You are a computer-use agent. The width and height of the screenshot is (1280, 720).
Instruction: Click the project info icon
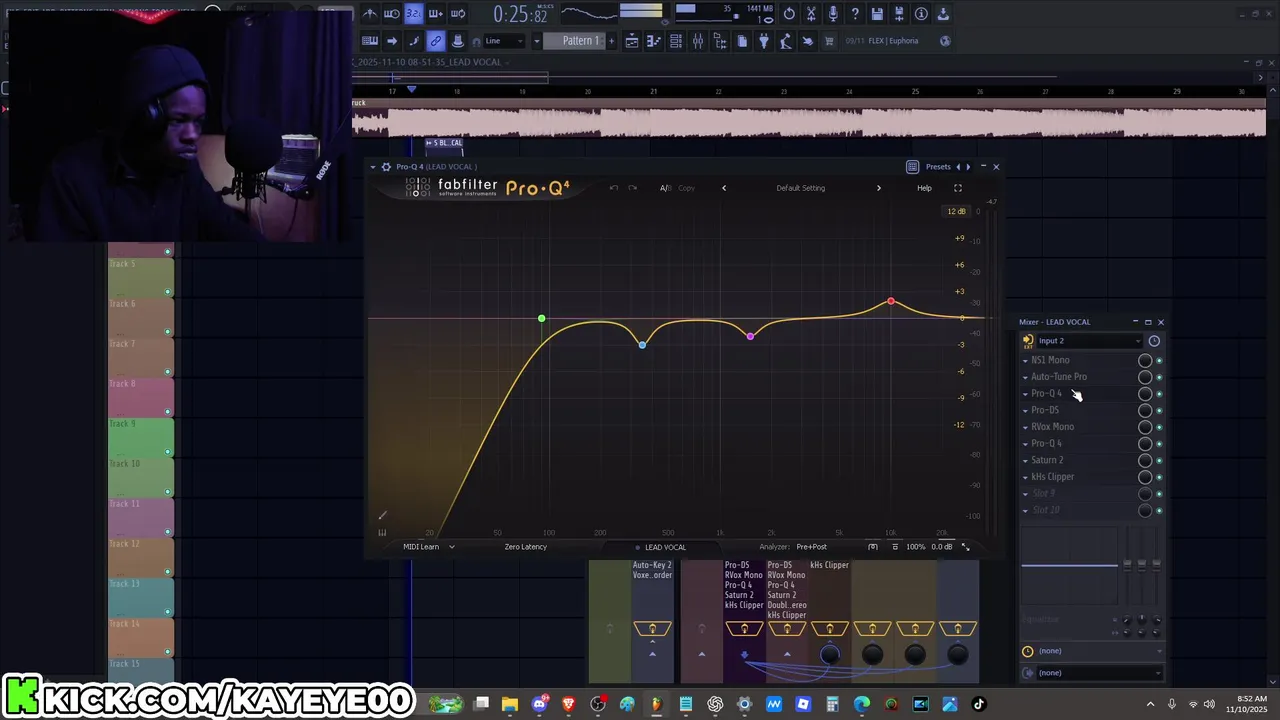click(x=921, y=14)
